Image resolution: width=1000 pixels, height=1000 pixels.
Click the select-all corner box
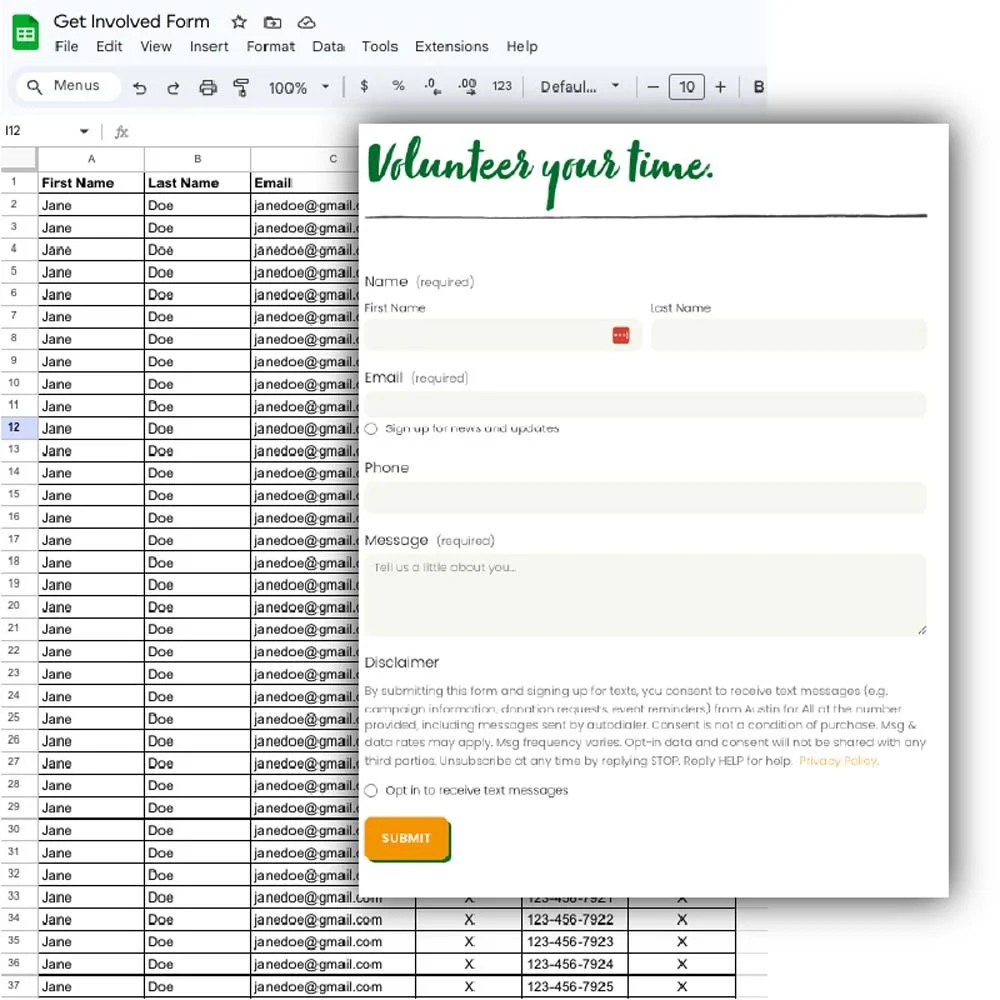pyautogui.click(x=18, y=159)
